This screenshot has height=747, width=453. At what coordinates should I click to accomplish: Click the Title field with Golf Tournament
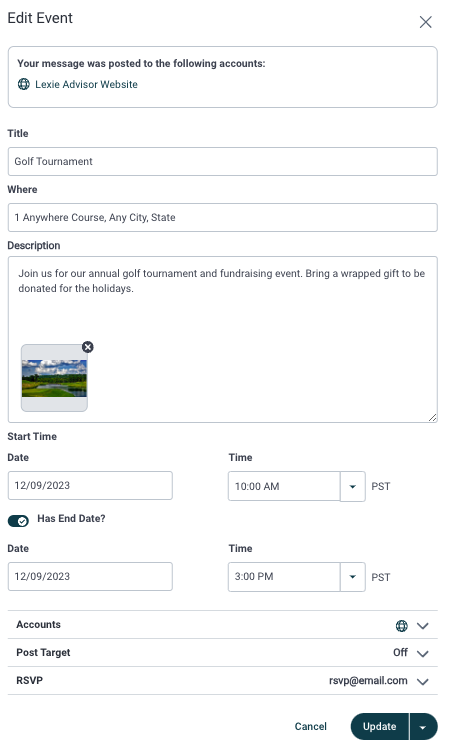click(222, 162)
